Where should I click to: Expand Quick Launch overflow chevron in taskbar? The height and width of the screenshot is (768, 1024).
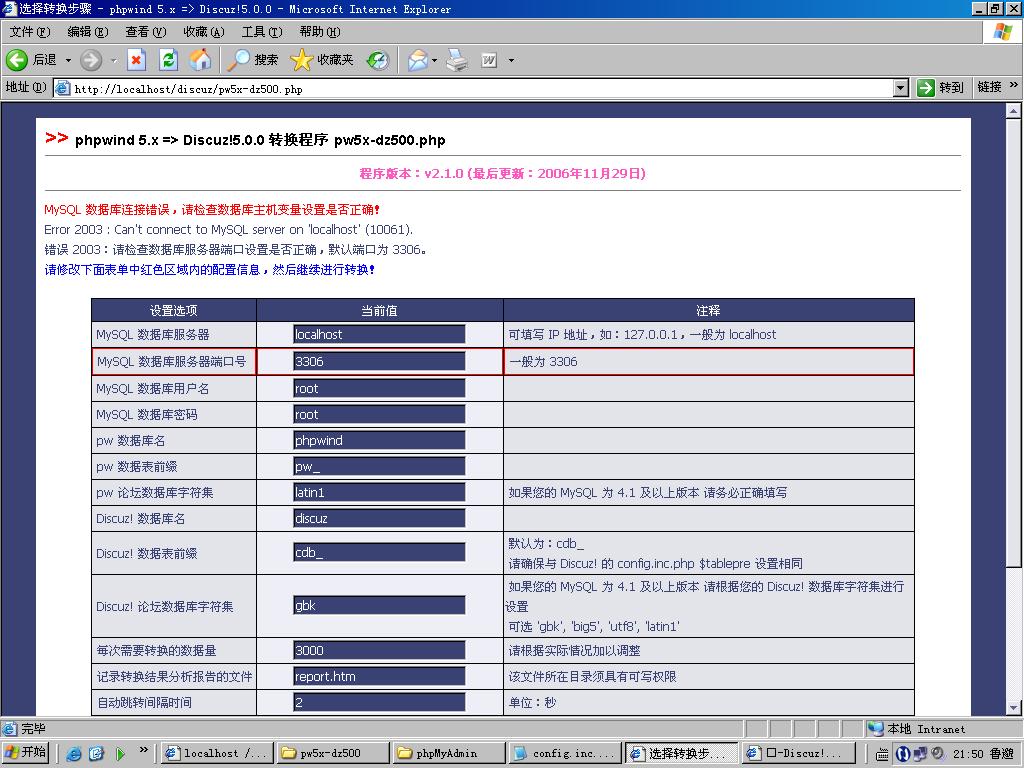pos(144,750)
